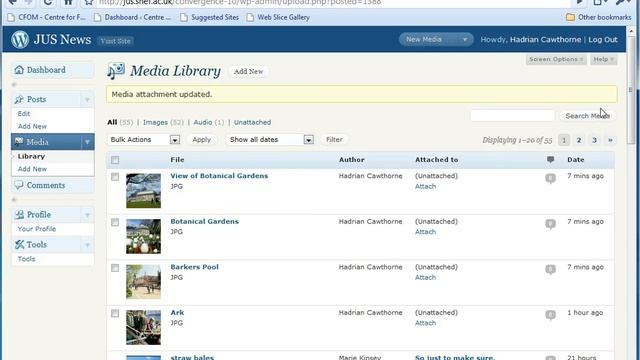
Task: Check the Barkers Pool row checkbox
Action: tap(115, 268)
